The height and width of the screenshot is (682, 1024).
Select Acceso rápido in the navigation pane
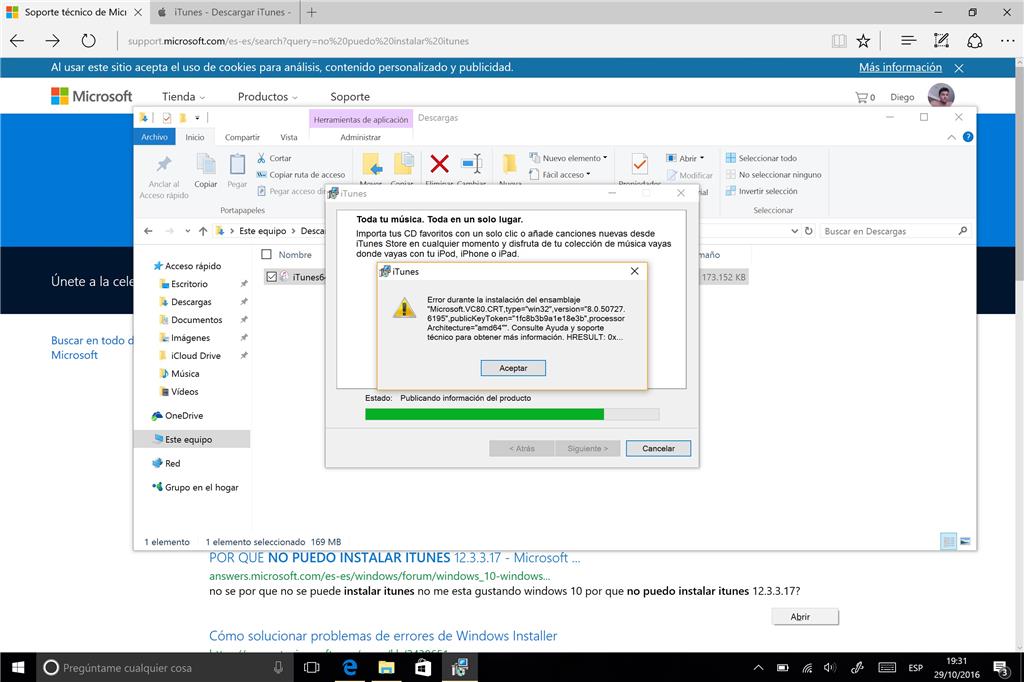tap(187, 266)
